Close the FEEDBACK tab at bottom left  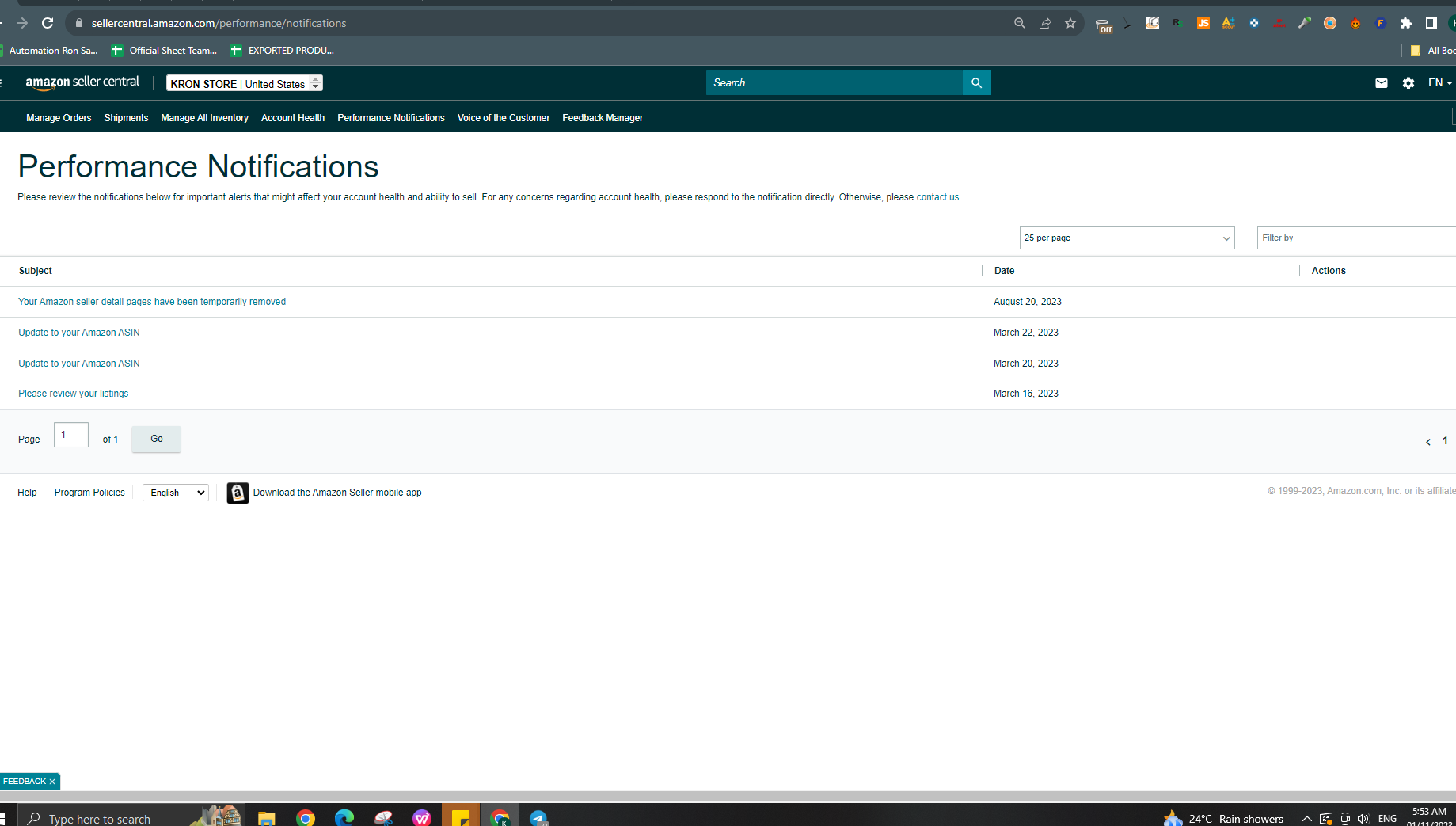(x=52, y=782)
